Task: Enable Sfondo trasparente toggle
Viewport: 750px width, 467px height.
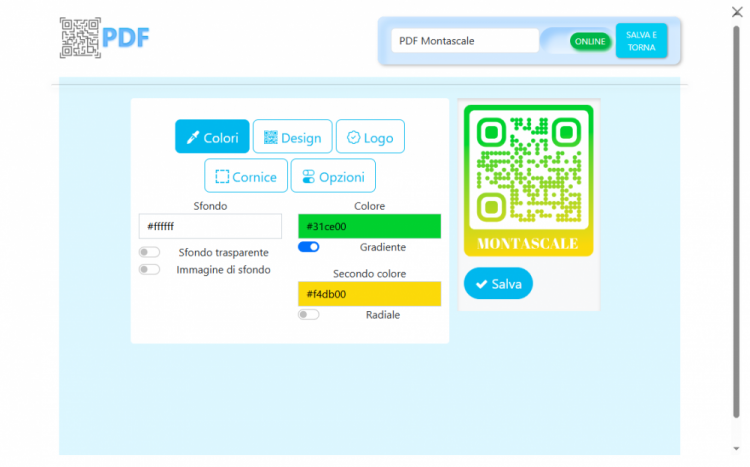Action: [x=149, y=252]
